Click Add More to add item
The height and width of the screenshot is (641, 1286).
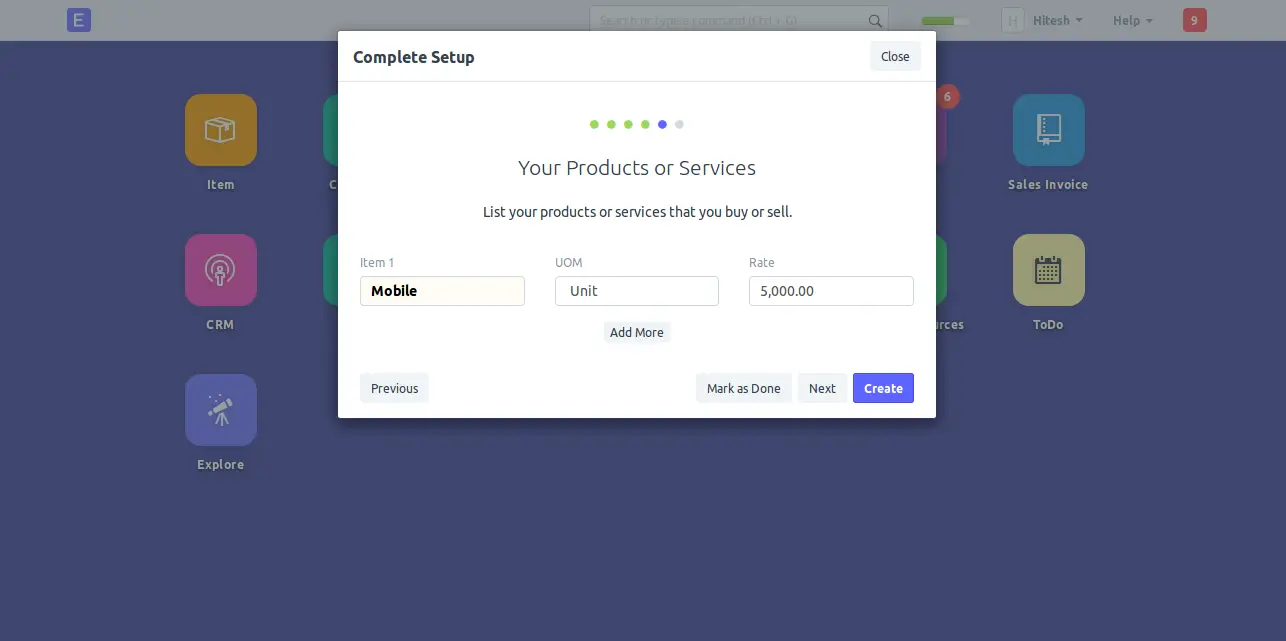click(637, 332)
